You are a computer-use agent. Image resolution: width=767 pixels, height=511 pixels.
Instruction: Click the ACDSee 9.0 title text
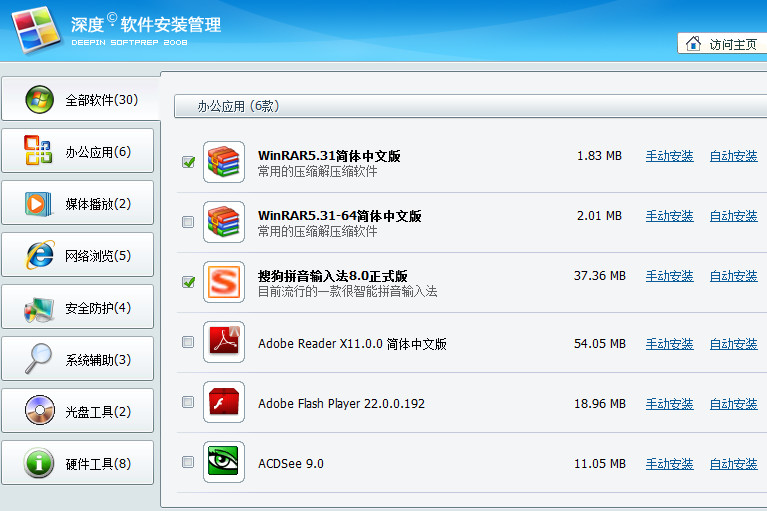291,464
